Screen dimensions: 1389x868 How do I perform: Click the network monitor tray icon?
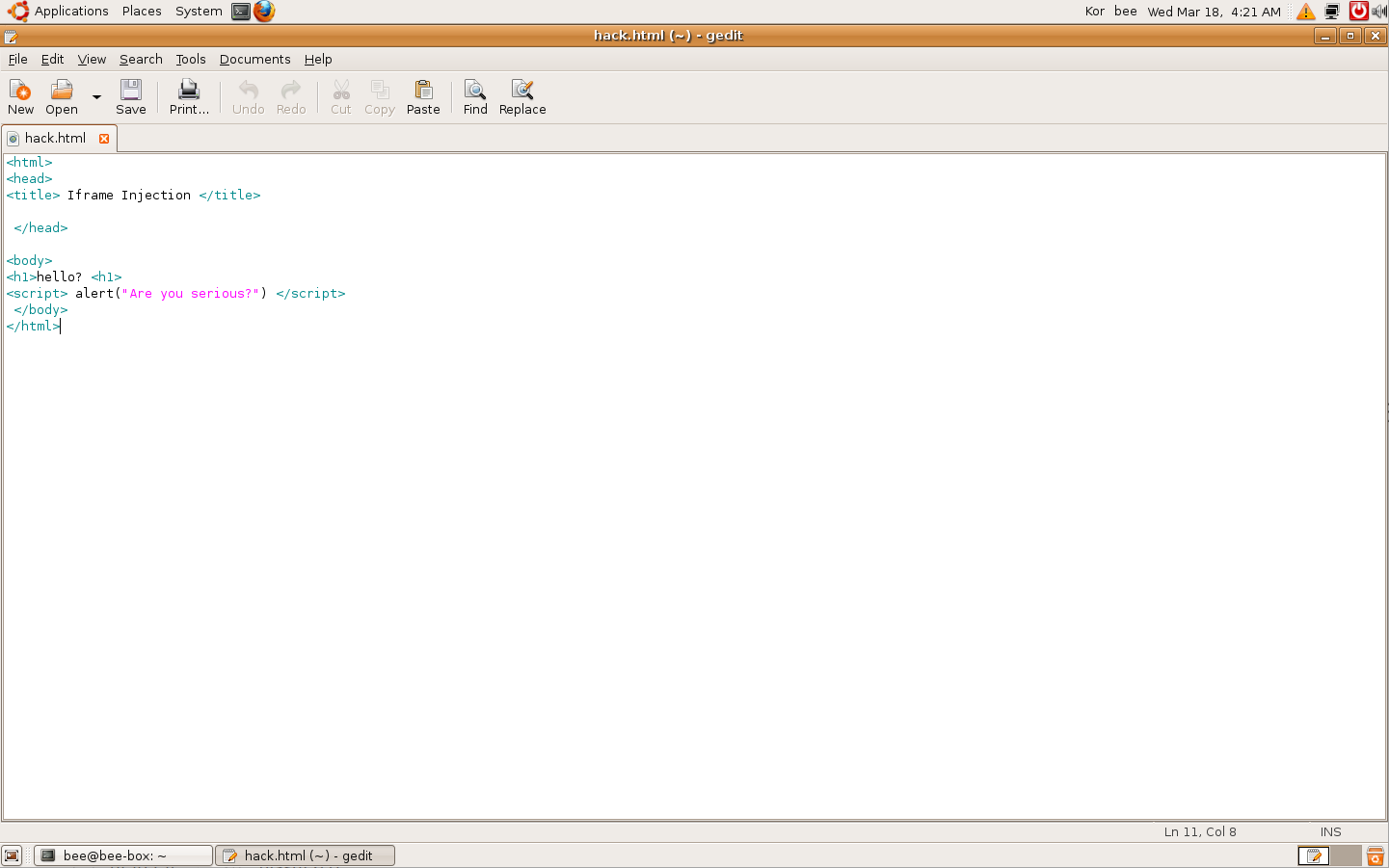click(x=1332, y=12)
